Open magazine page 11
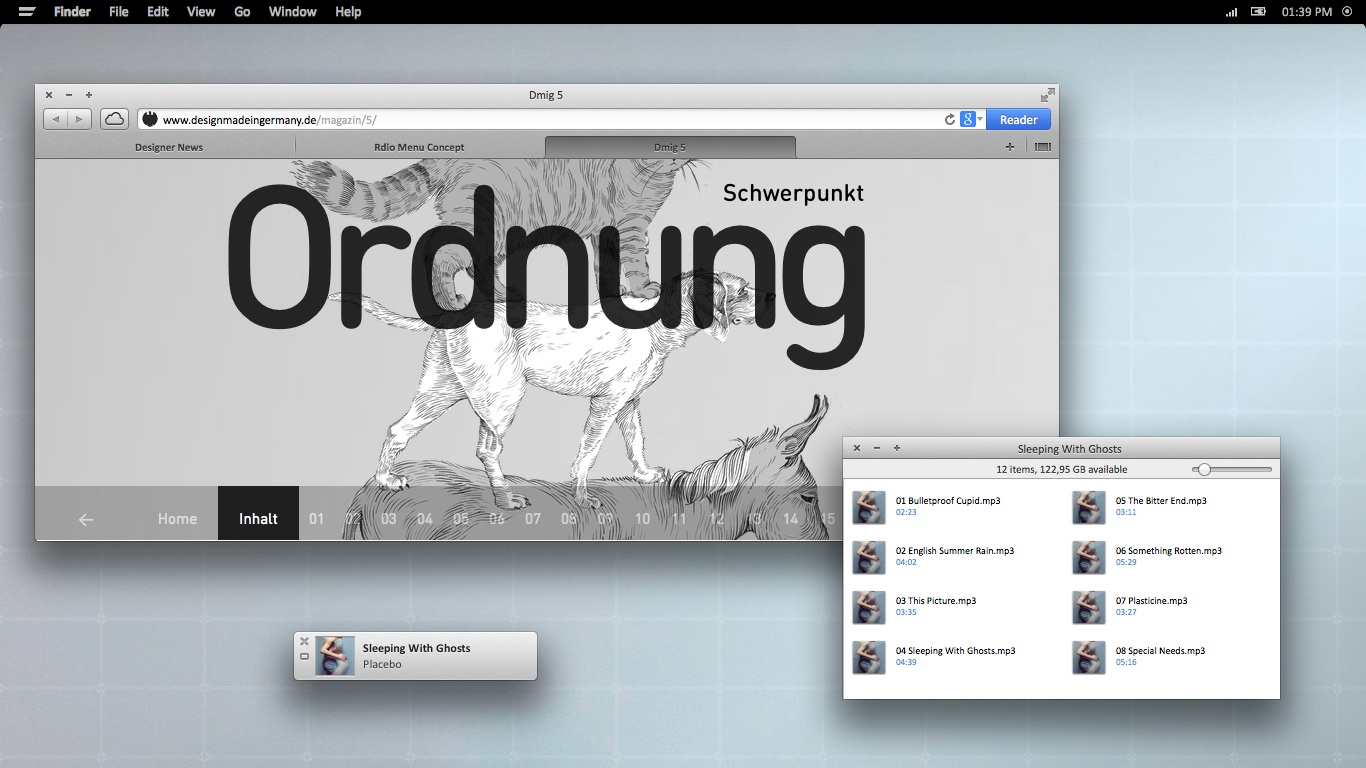Screen dimensions: 1366x768 point(680,519)
